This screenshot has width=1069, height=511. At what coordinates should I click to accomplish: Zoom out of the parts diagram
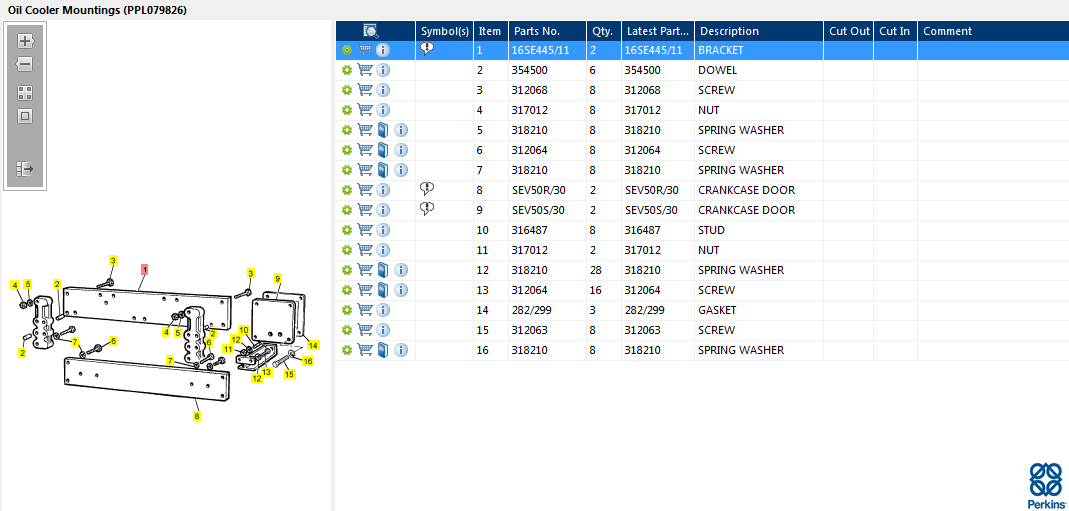pos(25,65)
